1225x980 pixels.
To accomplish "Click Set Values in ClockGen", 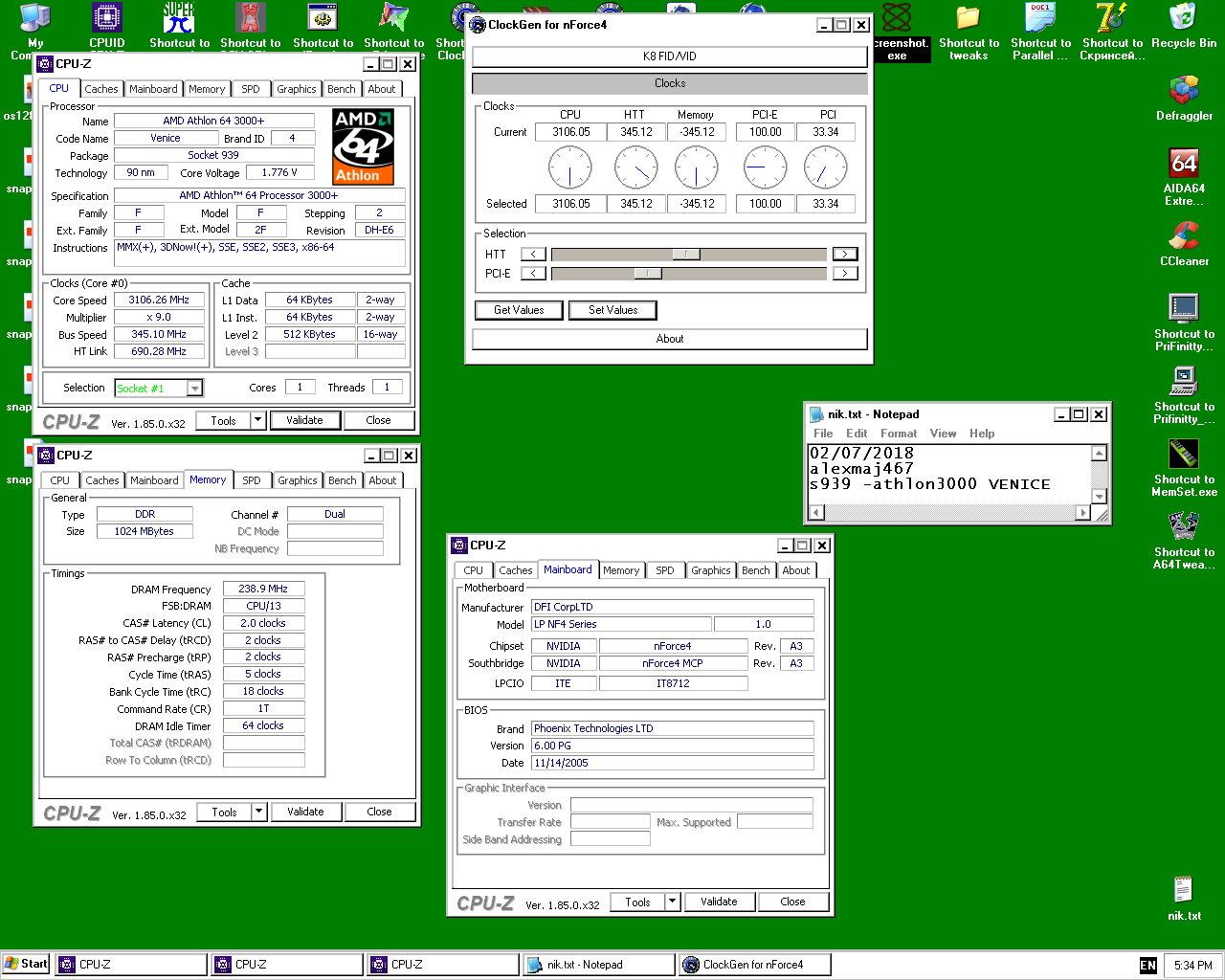I will pyautogui.click(x=612, y=310).
